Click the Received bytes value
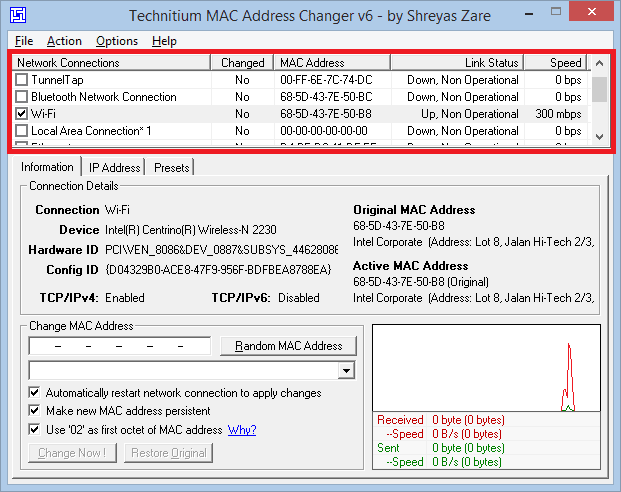 (469, 420)
